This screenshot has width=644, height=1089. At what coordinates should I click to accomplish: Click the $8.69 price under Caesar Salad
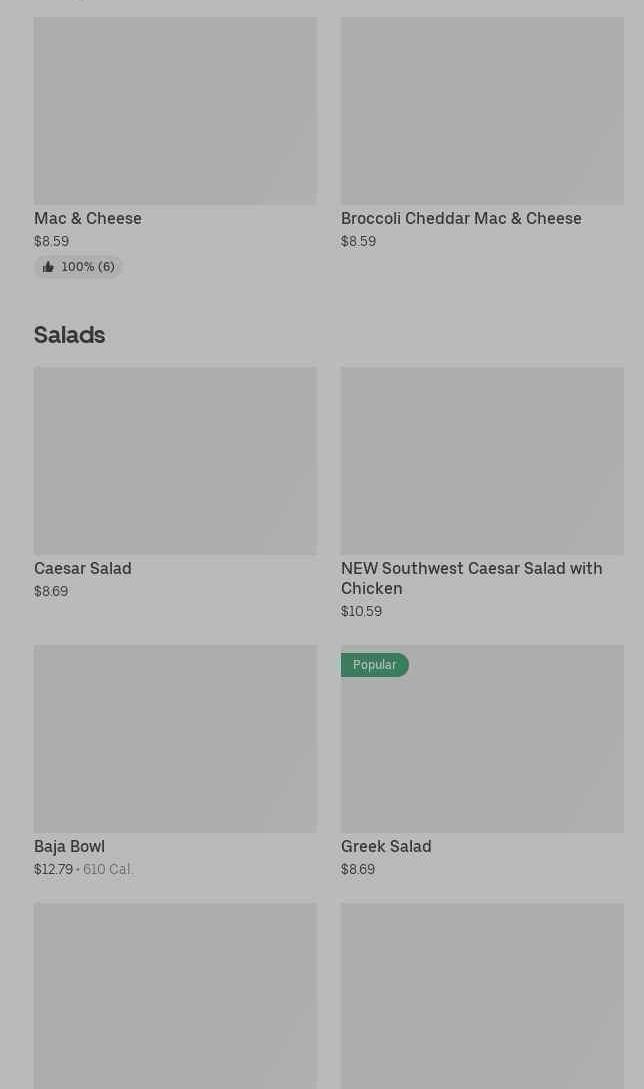51,591
